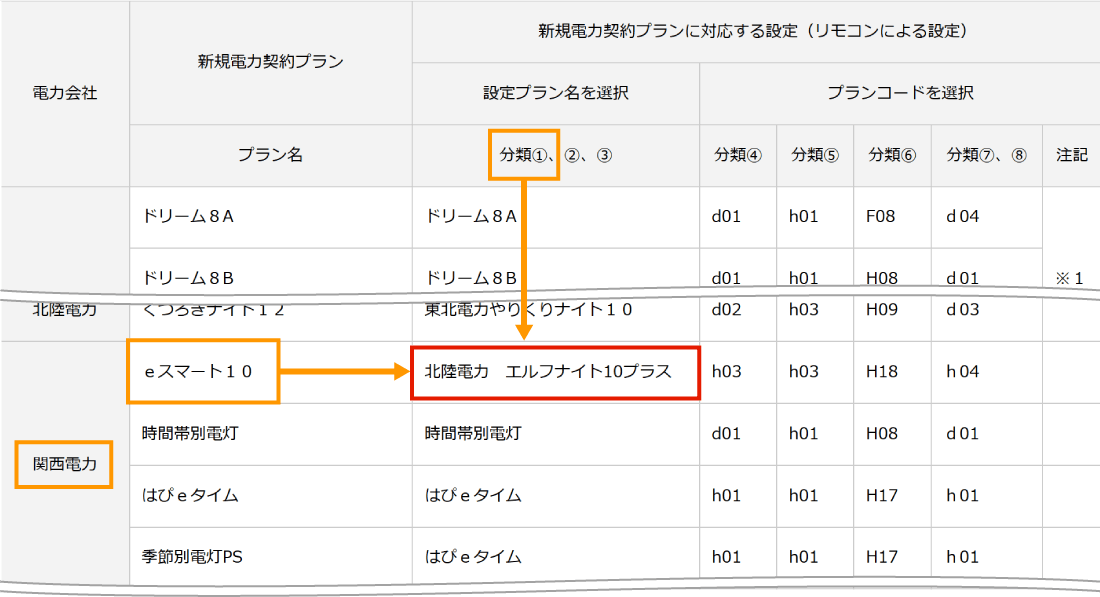Image resolution: width=1100 pixels, height=597 pixels.
Task: Select the 新規電力契約プラン header cell
Action: click(270, 62)
